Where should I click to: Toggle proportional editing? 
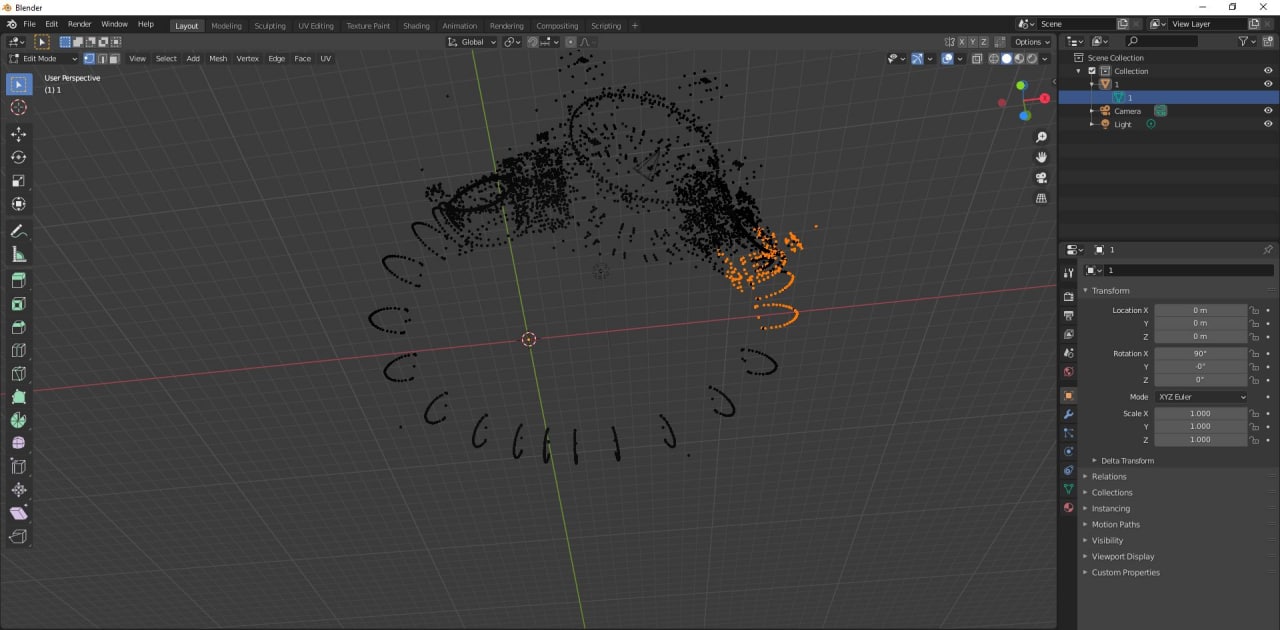pos(570,42)
